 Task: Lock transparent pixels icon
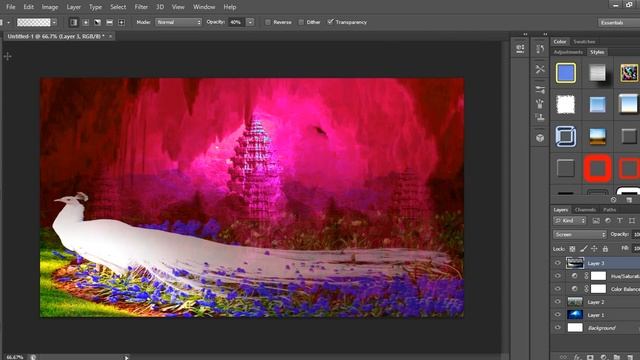click(x=572, y=249)
